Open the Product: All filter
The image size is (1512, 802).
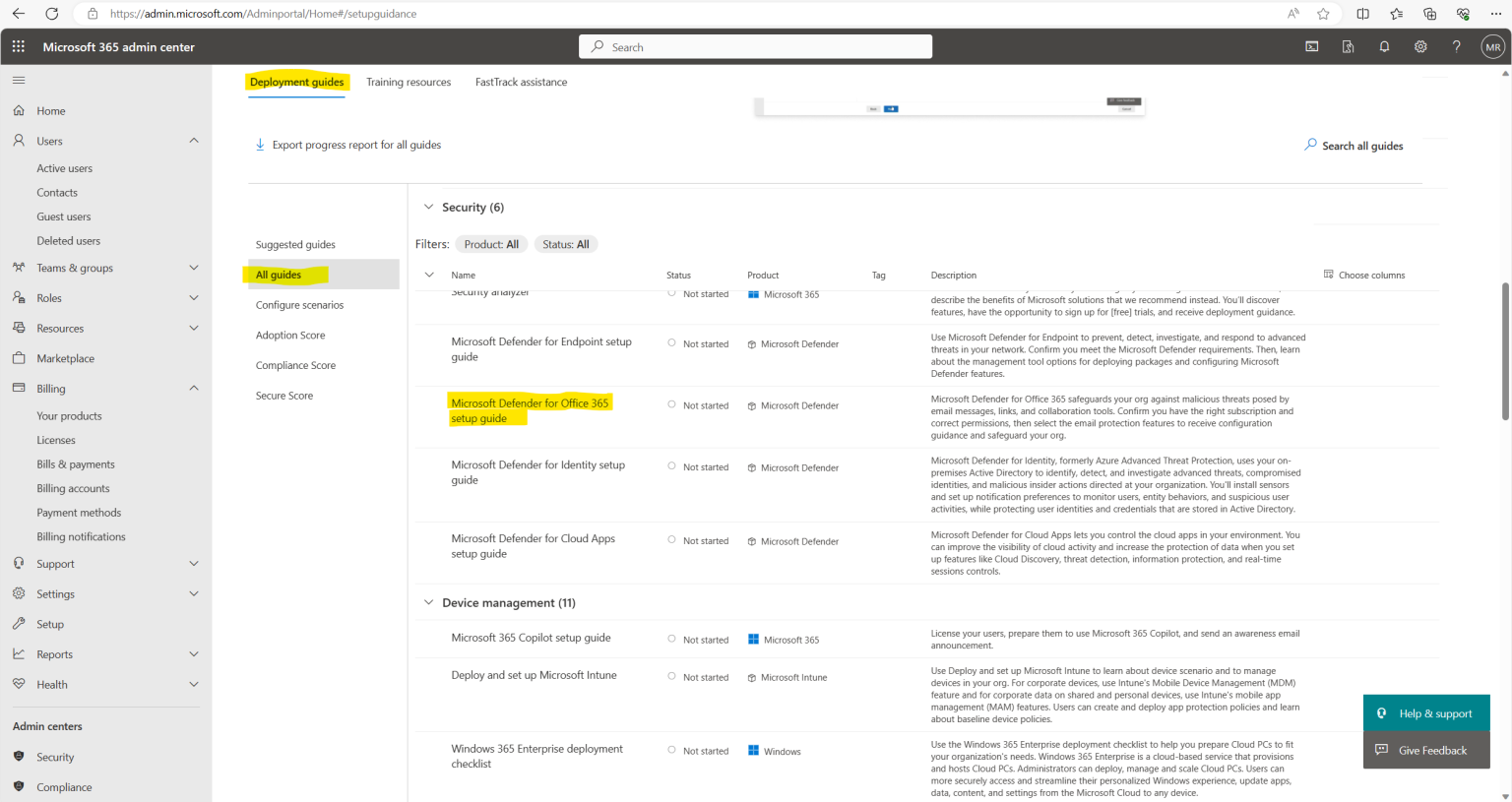coord(490,243)
